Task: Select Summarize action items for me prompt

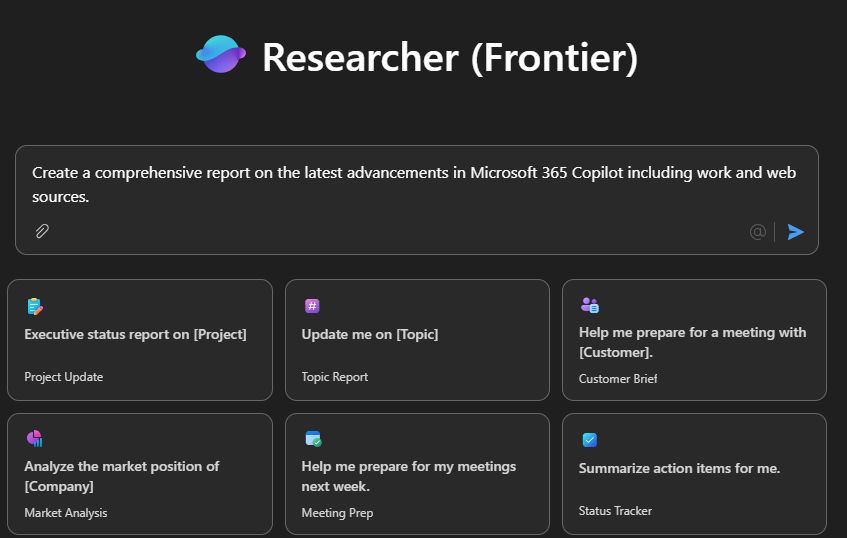Action: click(x=694, y=474)
